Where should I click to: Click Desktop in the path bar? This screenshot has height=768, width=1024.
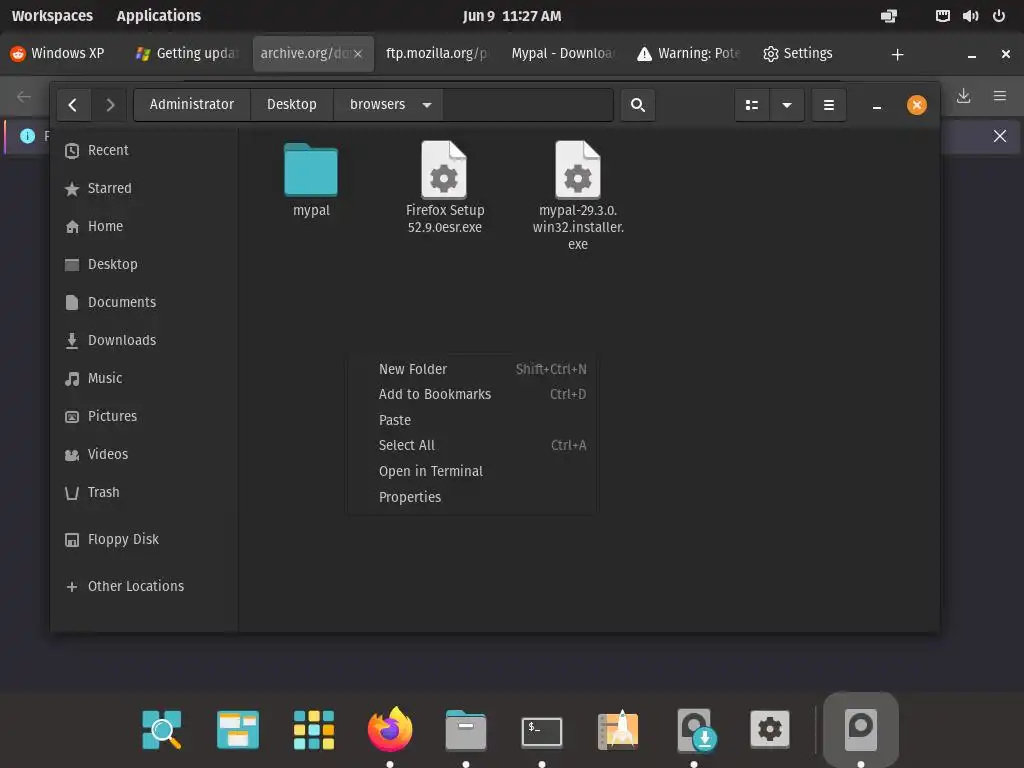point(291,104)
